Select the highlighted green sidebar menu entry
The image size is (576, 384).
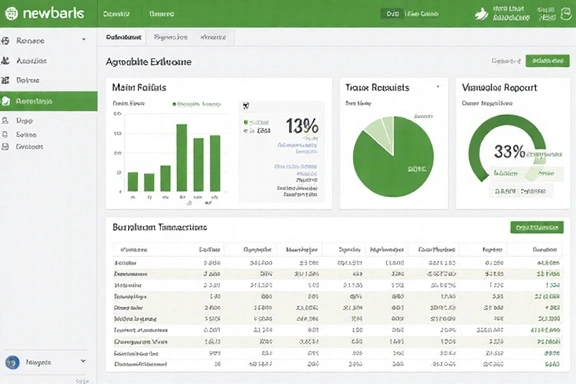(x=48, y=101)
